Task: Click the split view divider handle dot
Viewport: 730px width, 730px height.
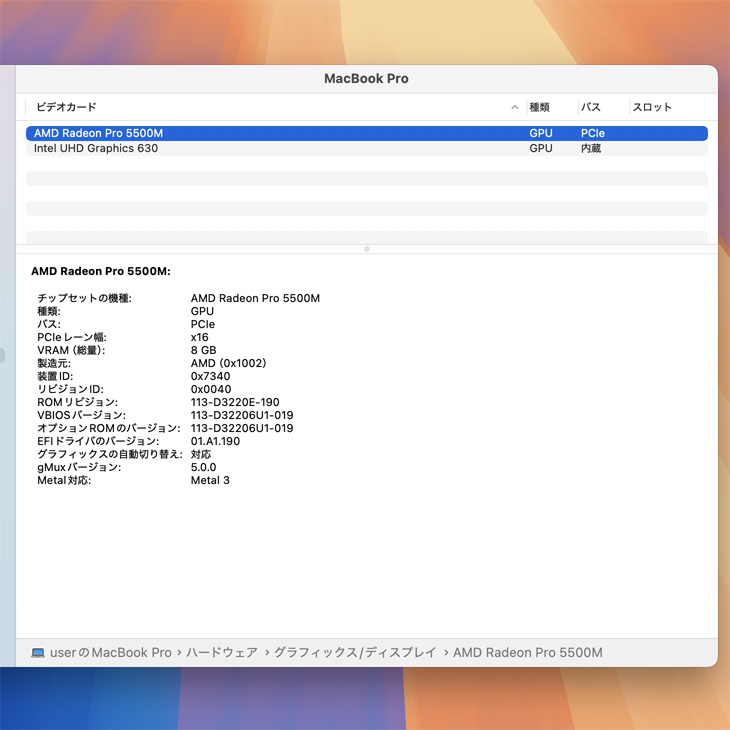Action: coord(367,249)
